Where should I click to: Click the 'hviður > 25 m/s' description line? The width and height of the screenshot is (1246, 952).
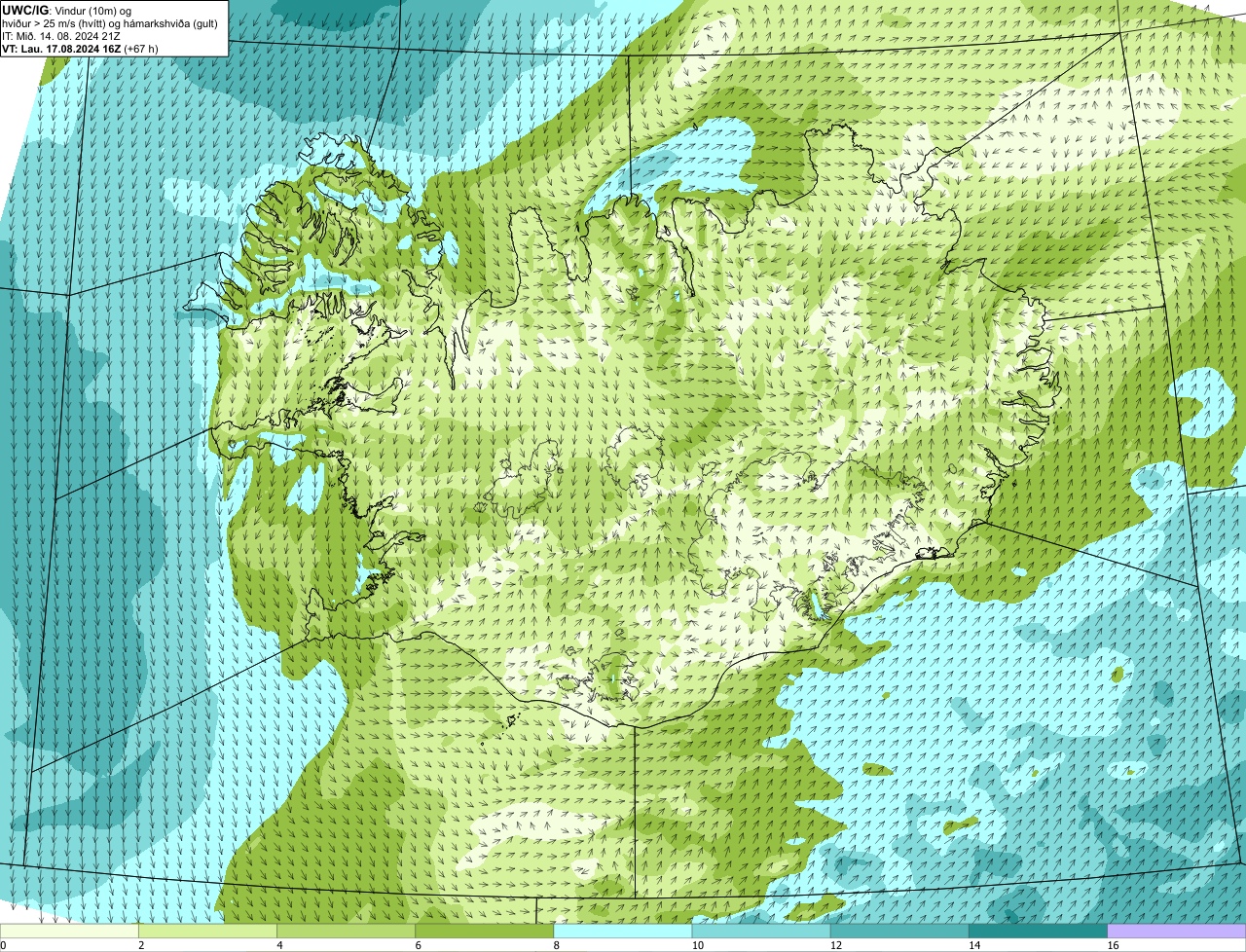click(109, 22)
